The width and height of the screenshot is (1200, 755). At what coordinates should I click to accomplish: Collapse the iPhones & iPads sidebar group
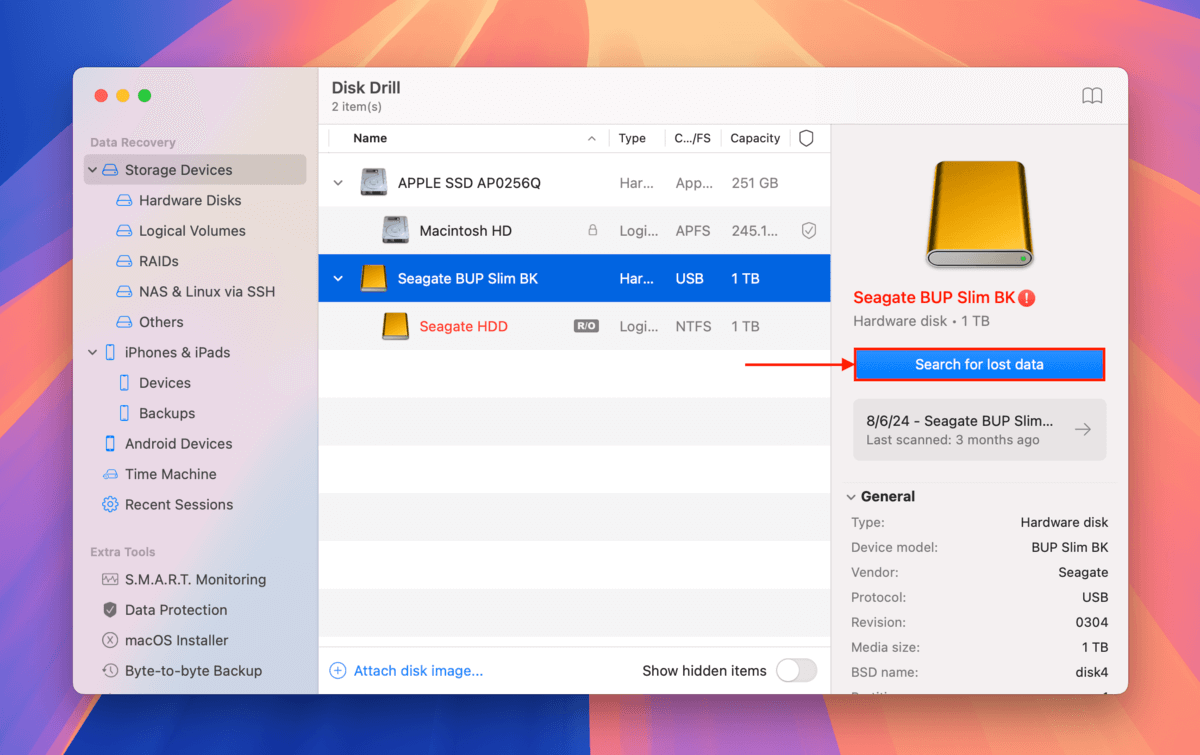93,352
